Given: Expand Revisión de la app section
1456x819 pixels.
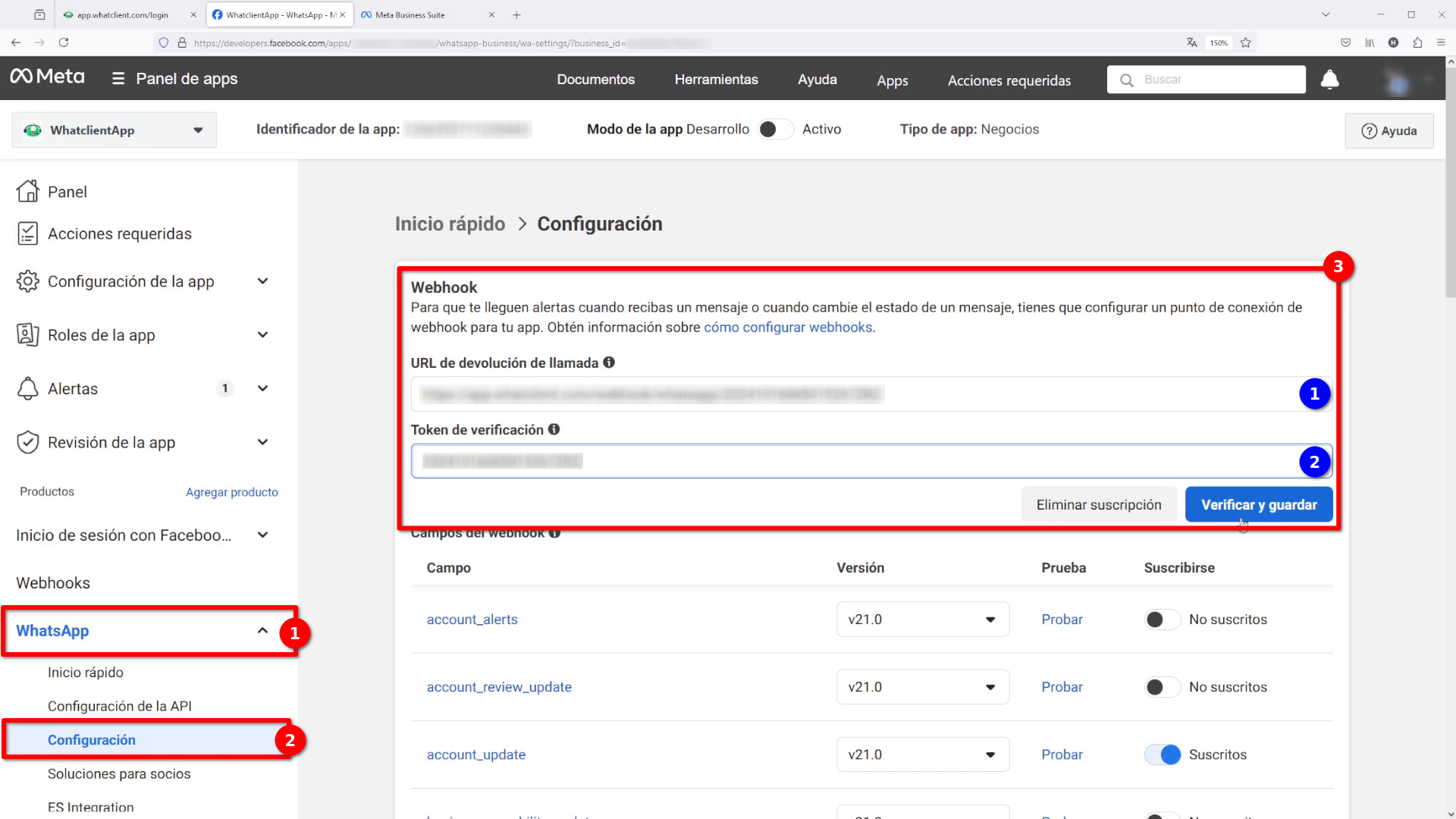Looking at the screenshot, I should 262,442.
